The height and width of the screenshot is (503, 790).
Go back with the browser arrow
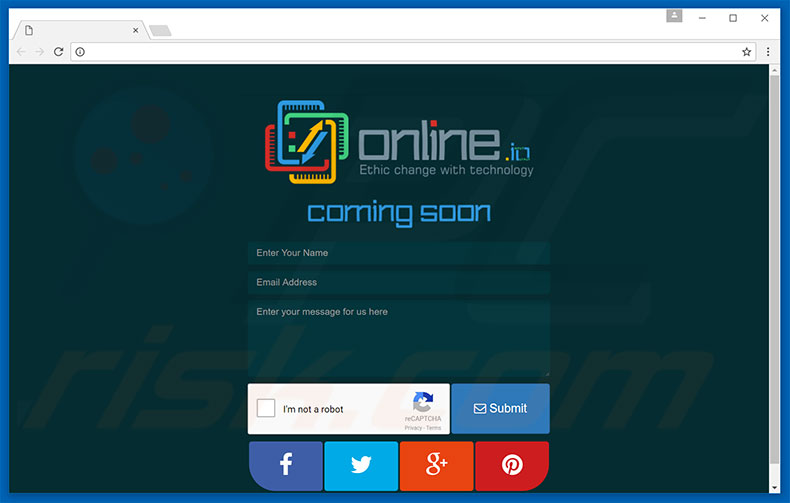pos(21,51)
